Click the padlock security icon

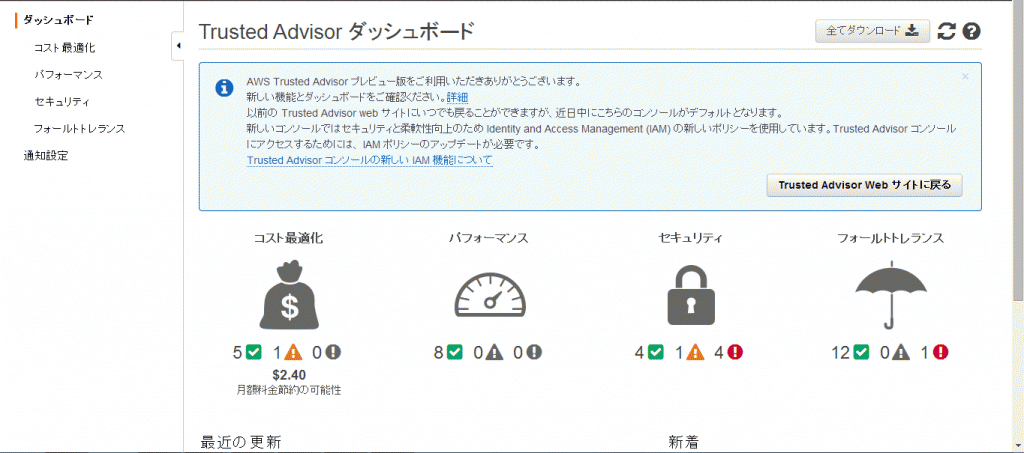pos(691,294)
